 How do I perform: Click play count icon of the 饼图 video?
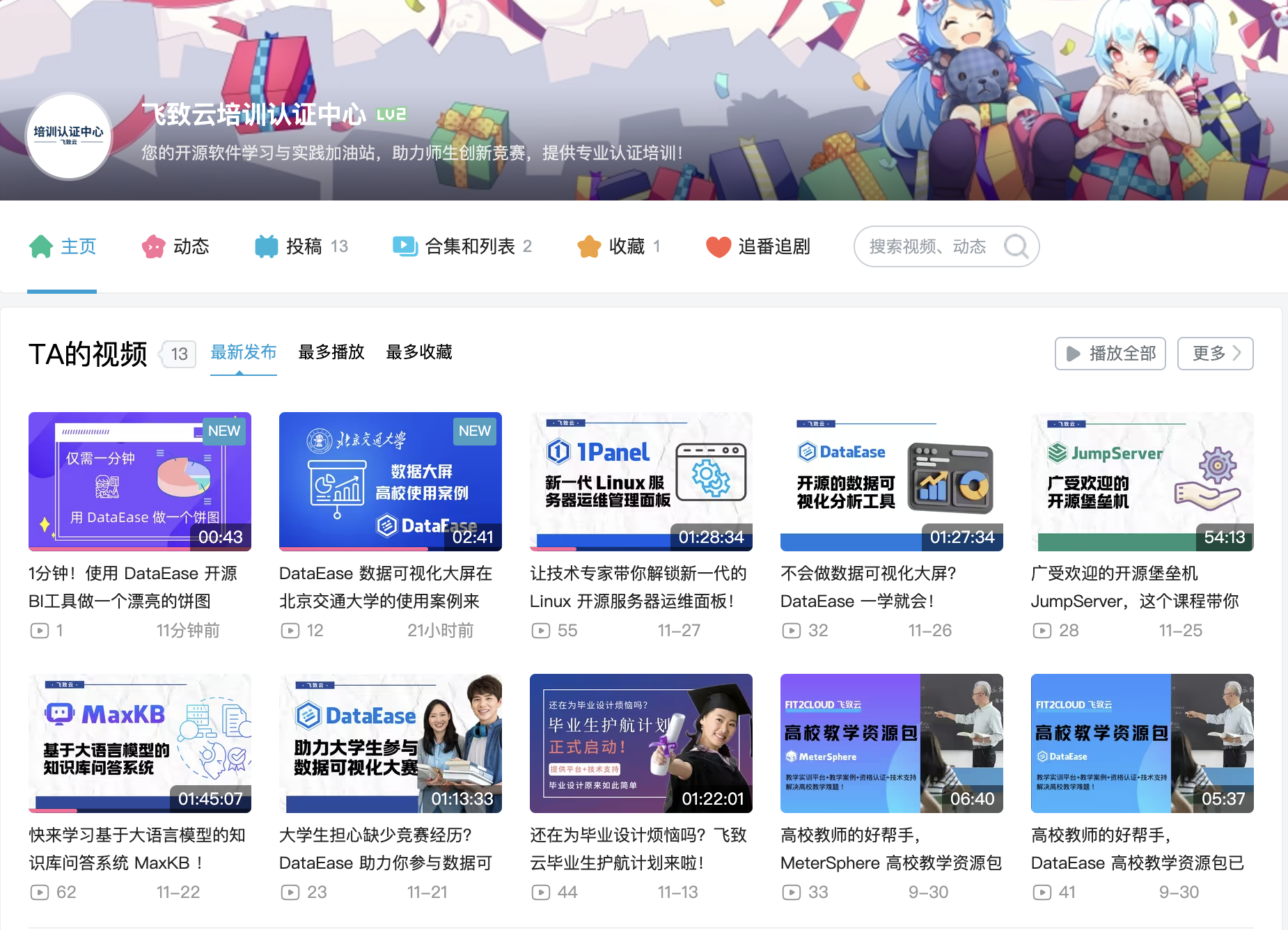pyautogui.click(x=40, y=631)
